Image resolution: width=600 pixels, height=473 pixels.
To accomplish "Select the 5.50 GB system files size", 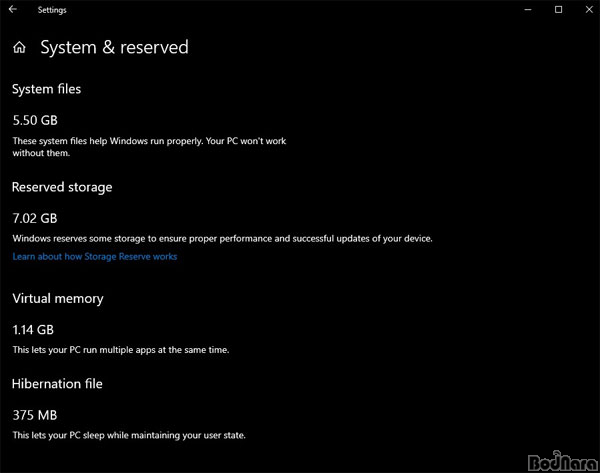I will [x=35, y=120].
